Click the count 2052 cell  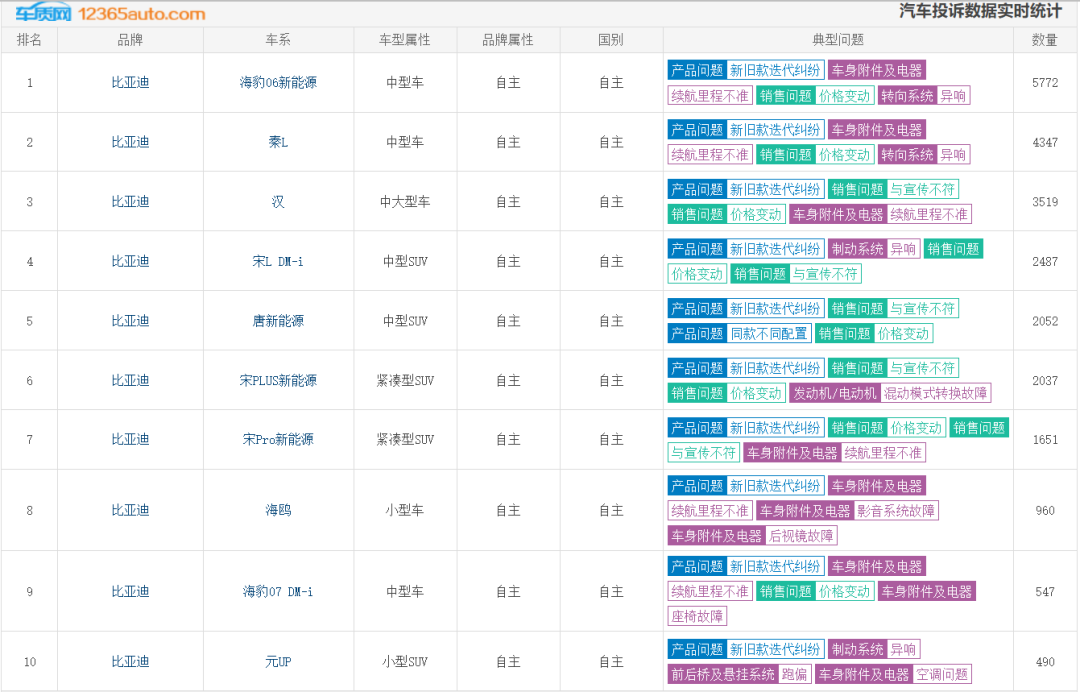click(x=1045, y=321)
